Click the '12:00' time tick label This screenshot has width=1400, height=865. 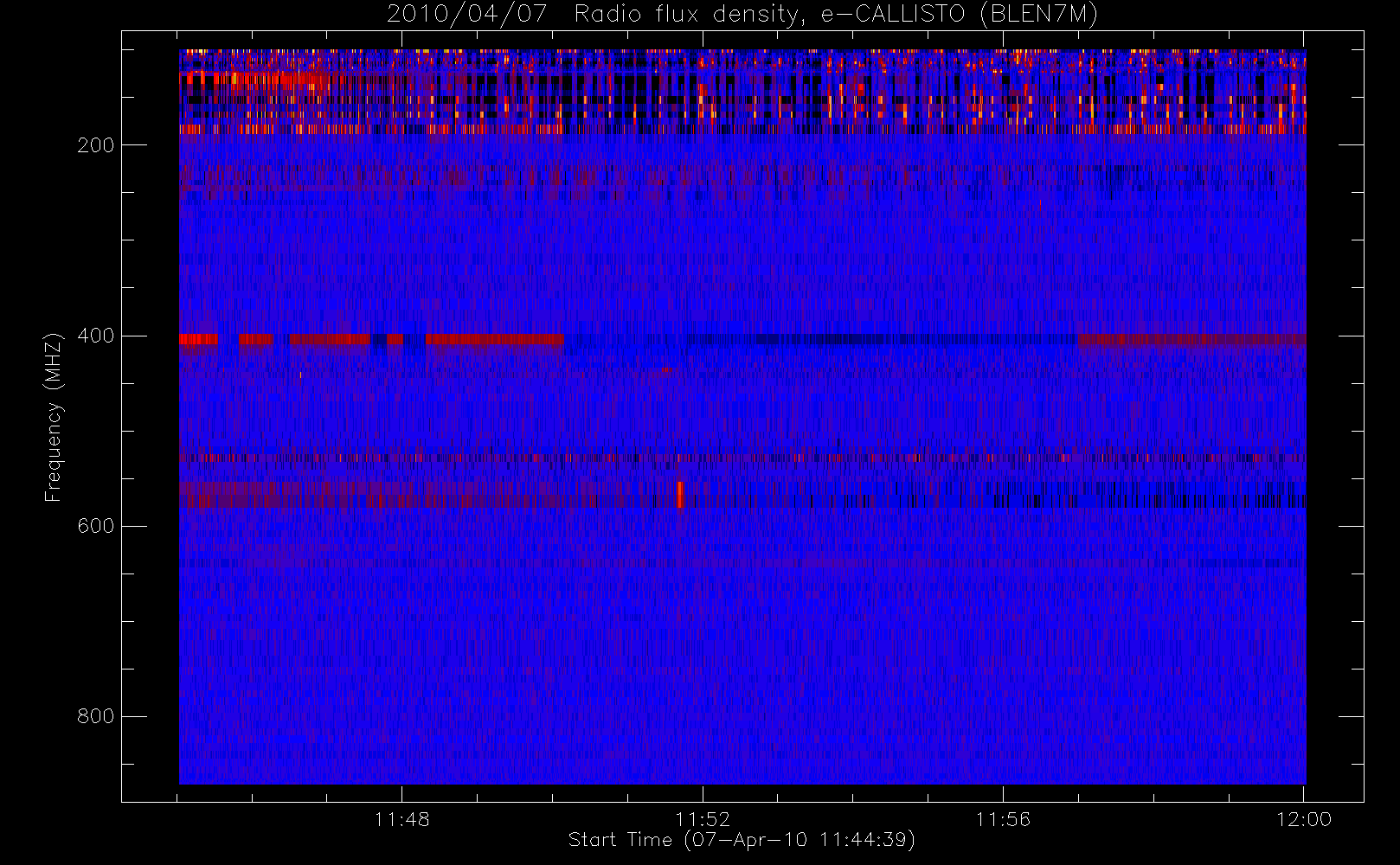pos(1304,819)
